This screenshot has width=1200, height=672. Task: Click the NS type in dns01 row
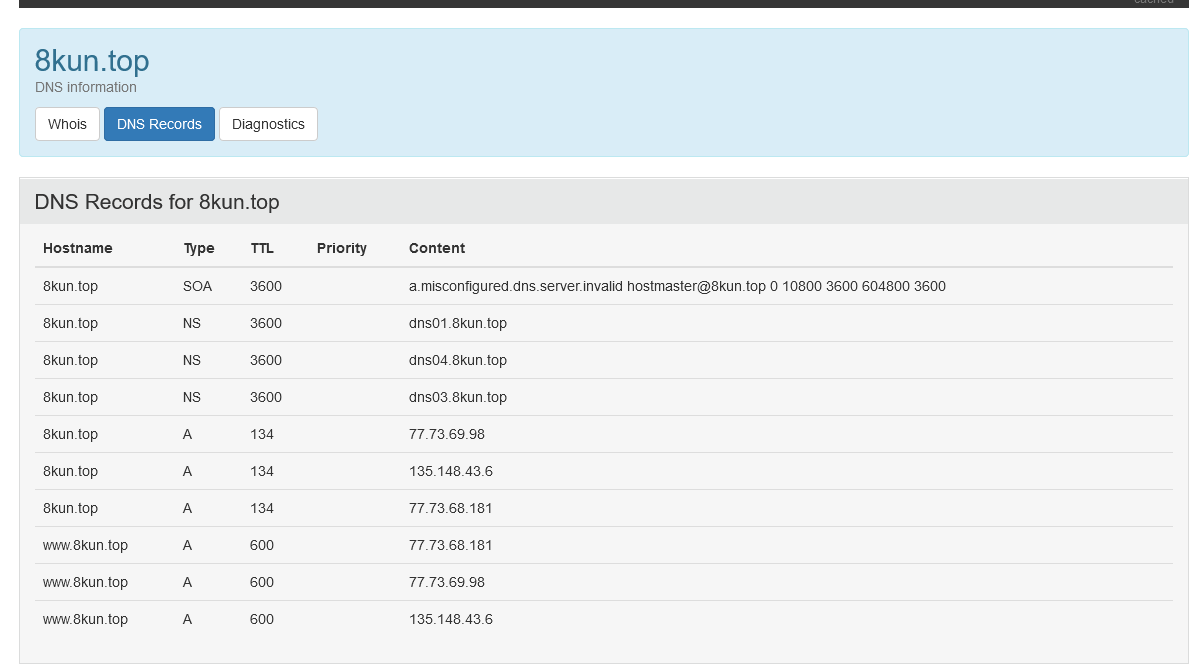coord(192,323)
